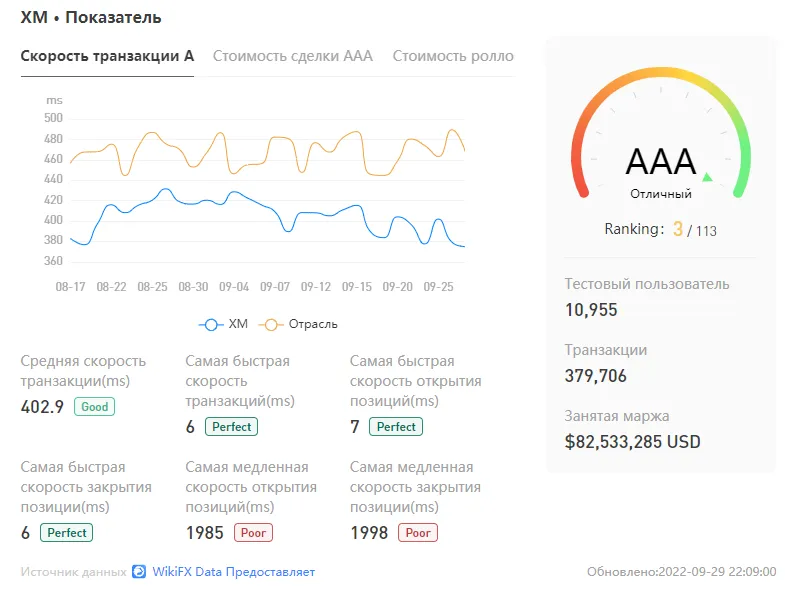Viewport: 785px width, 590px height.
Task: Click the XM • Показатель heading
Action: tap(91, 18)
